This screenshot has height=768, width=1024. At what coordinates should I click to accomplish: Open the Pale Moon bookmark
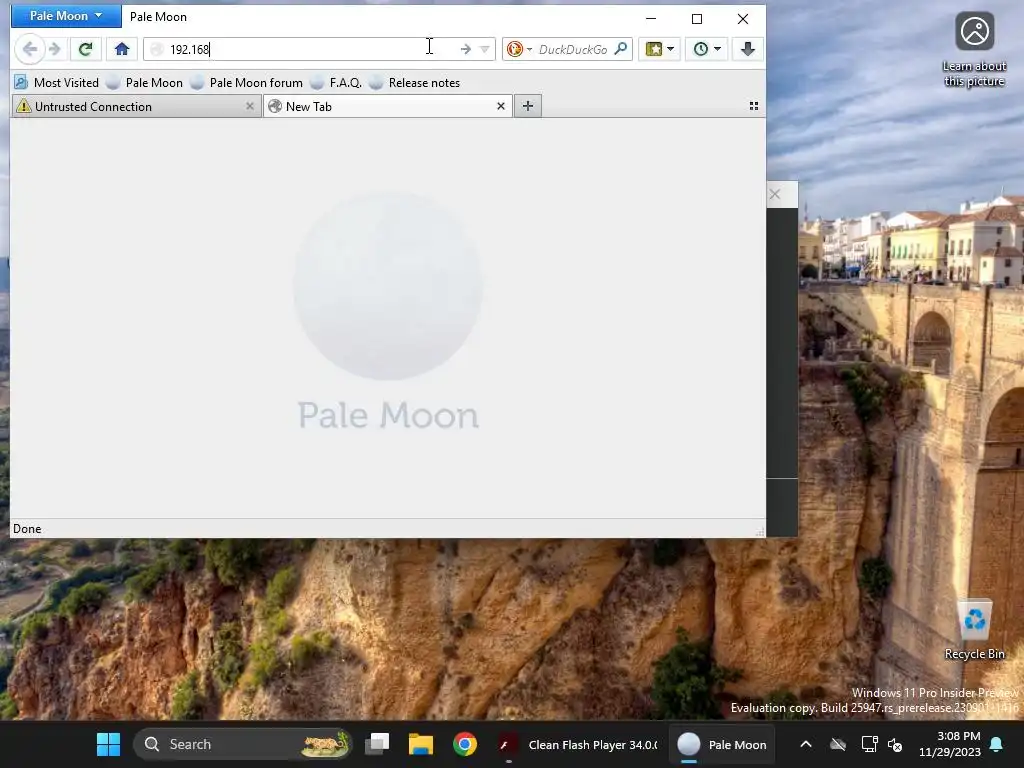(145, 83)
